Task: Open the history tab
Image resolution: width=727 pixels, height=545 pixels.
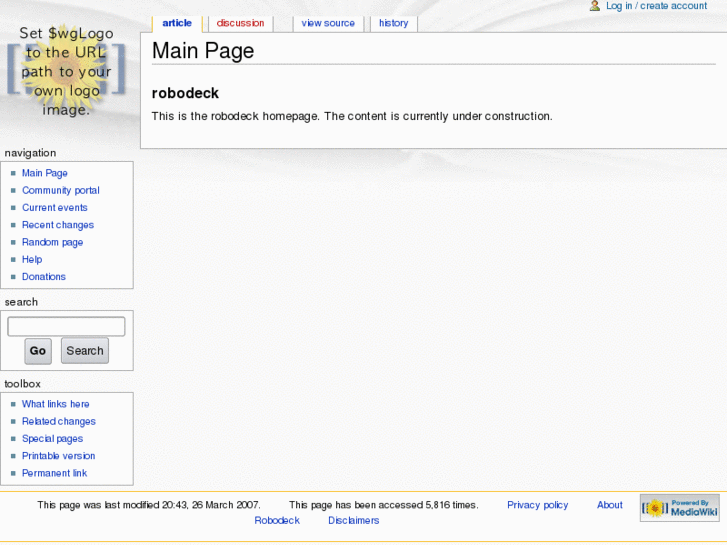Action: click(x=394, y=23)
